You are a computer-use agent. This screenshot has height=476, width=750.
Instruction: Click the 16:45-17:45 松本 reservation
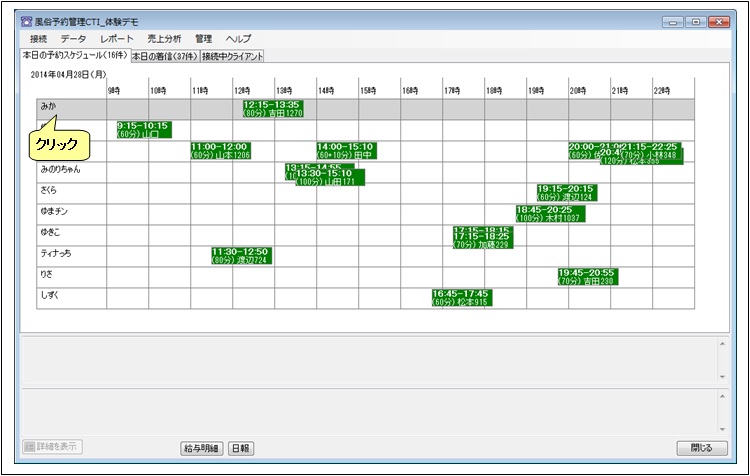click(461, 298)
